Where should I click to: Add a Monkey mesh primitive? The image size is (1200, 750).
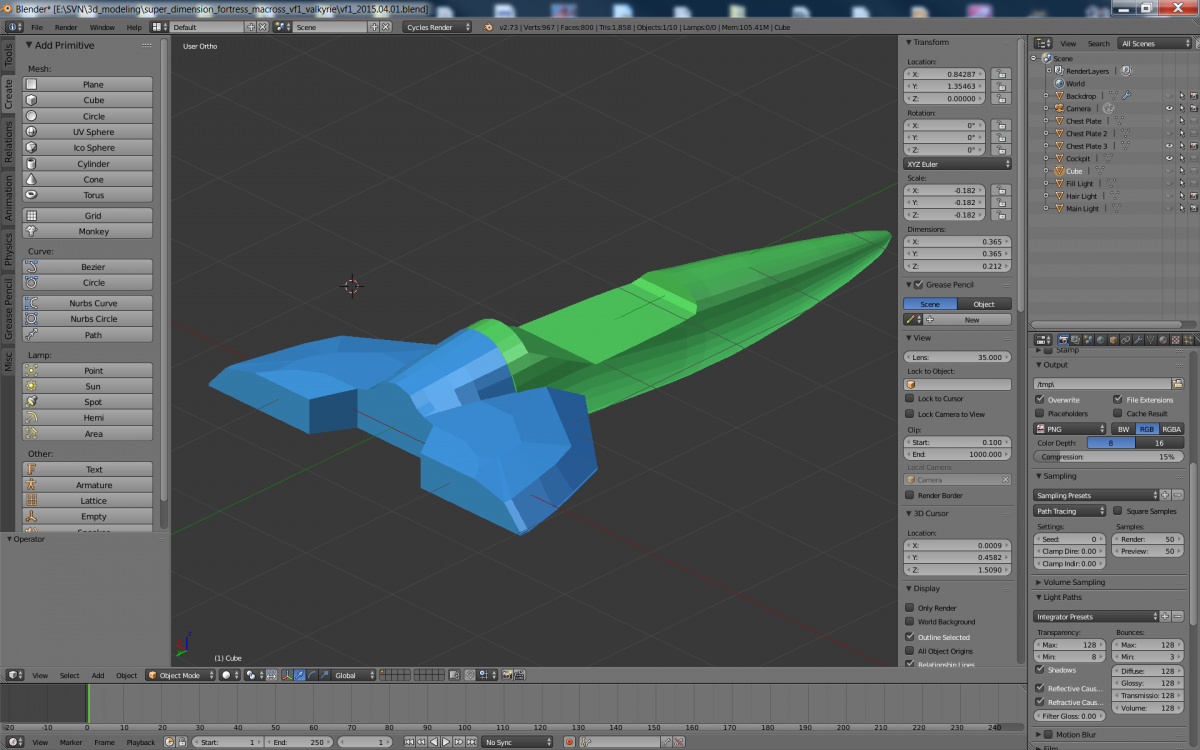[88, 231]
